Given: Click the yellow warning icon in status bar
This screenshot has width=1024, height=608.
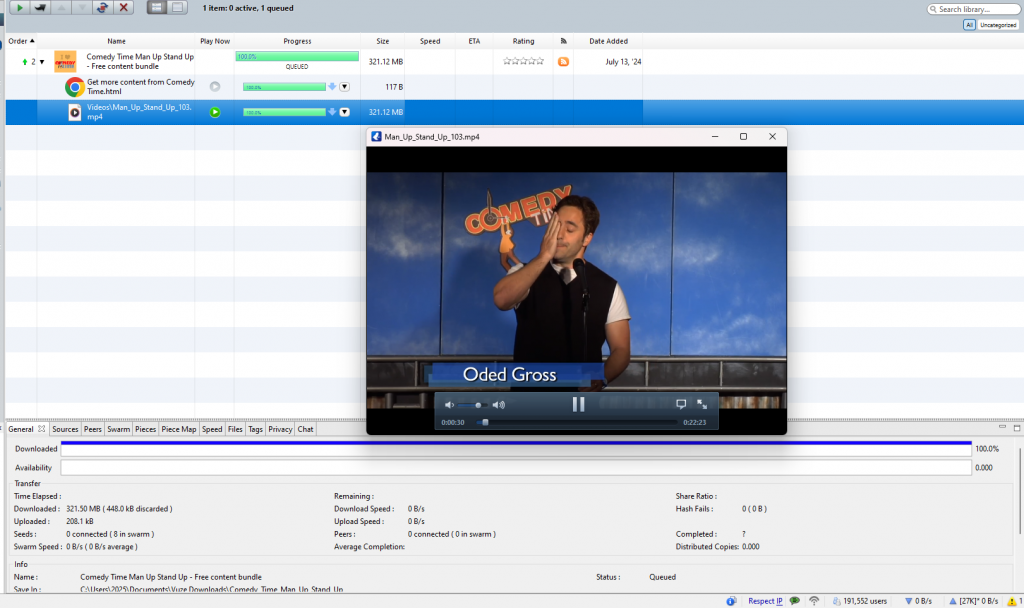Looking at the screenshot, I should (x=1012, y=601).
